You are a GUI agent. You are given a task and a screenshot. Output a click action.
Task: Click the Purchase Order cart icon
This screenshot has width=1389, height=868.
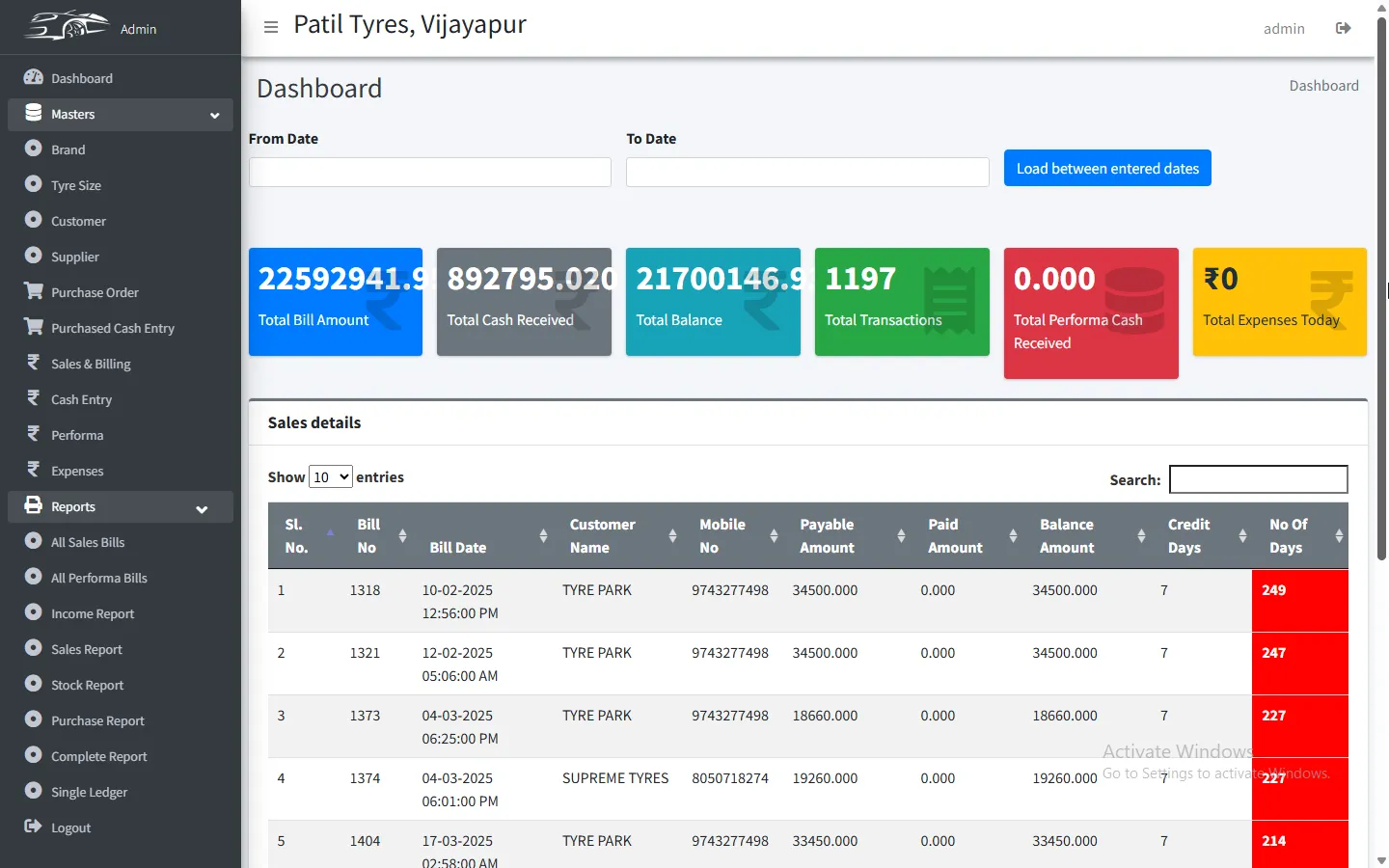(x=34, y=291)
